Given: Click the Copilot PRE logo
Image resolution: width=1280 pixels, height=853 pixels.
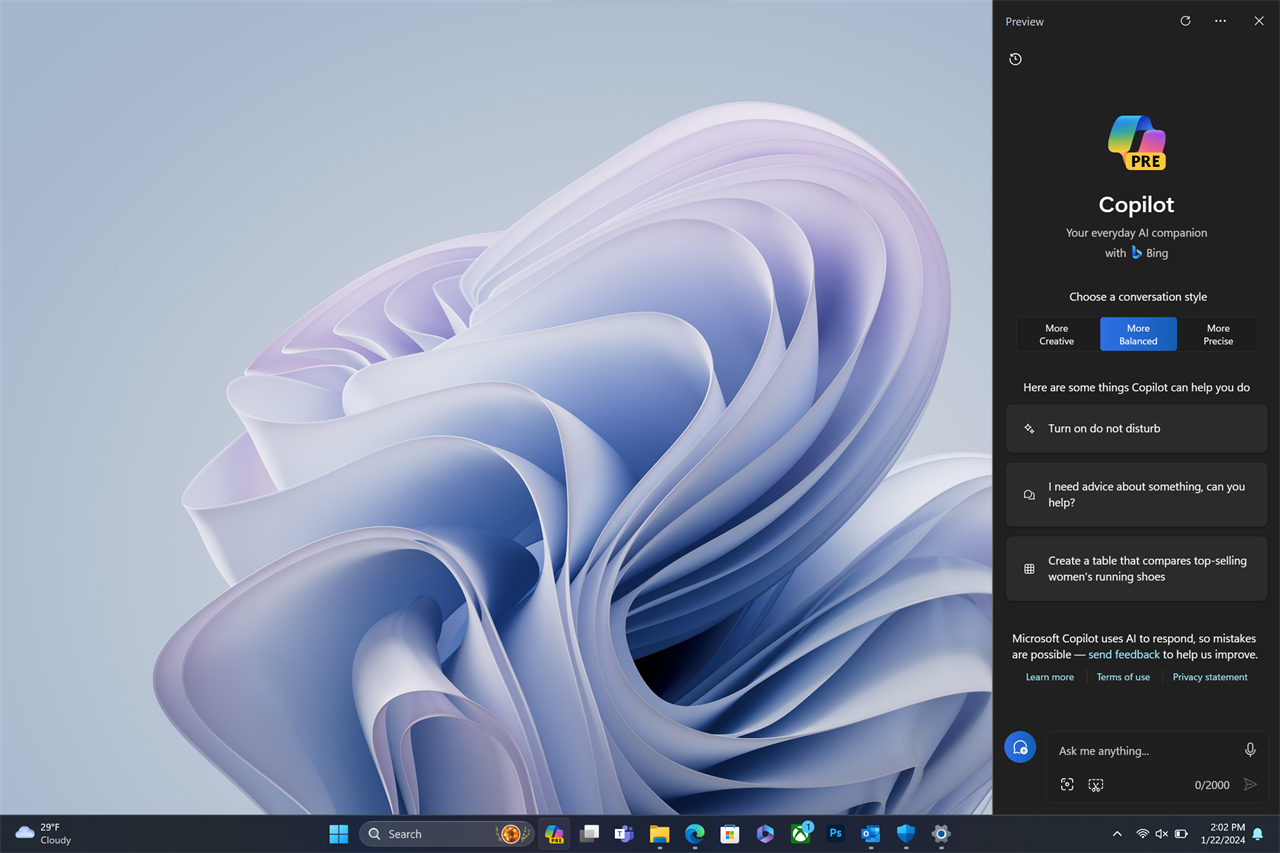Looking at the screenshot, I should [1137, 143].
